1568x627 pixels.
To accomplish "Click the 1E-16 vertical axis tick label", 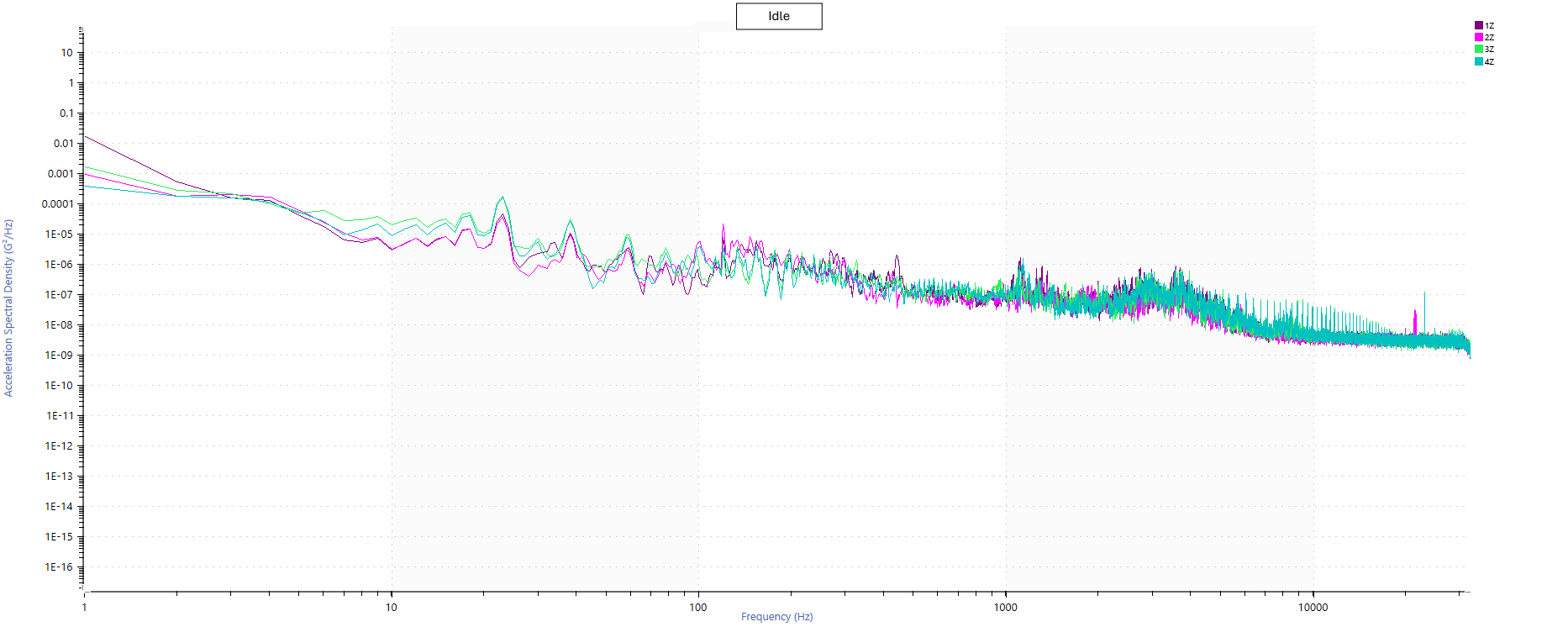I will (x=59, y=567).
